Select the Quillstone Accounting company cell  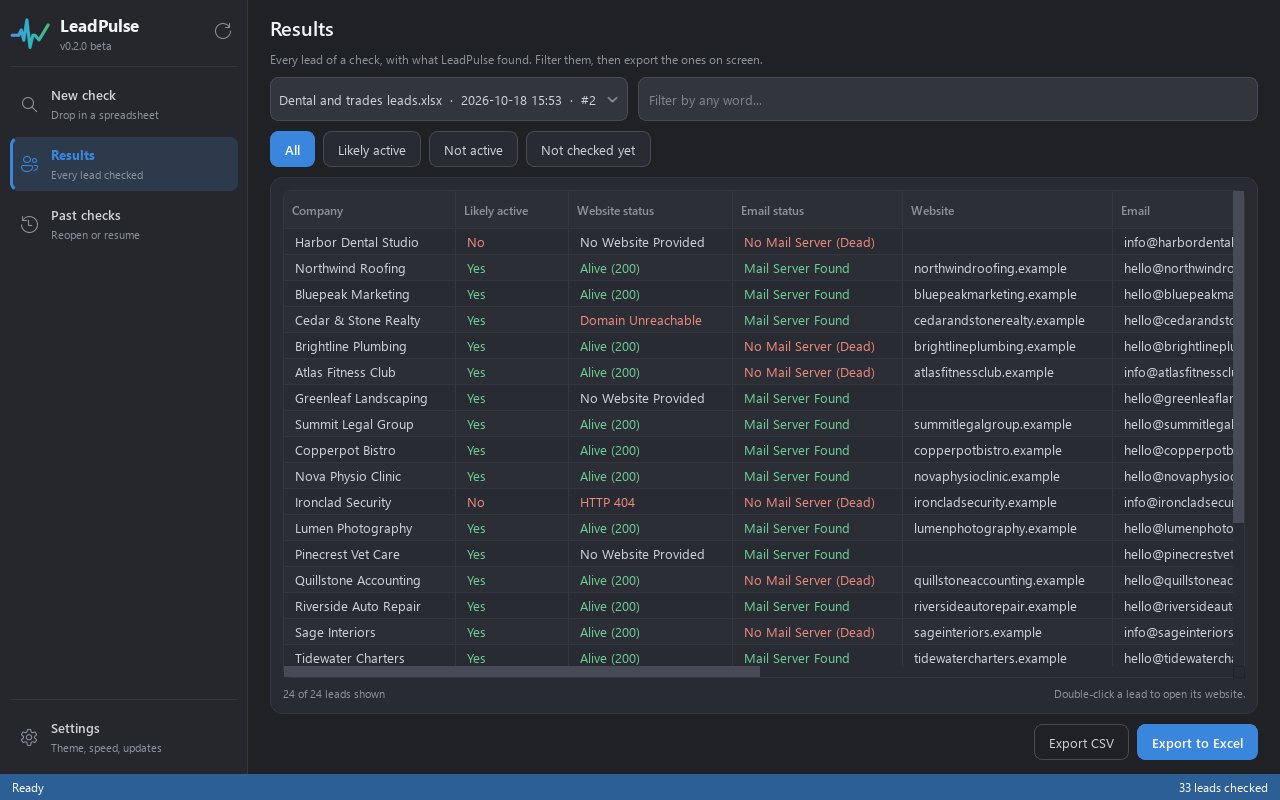369,580
